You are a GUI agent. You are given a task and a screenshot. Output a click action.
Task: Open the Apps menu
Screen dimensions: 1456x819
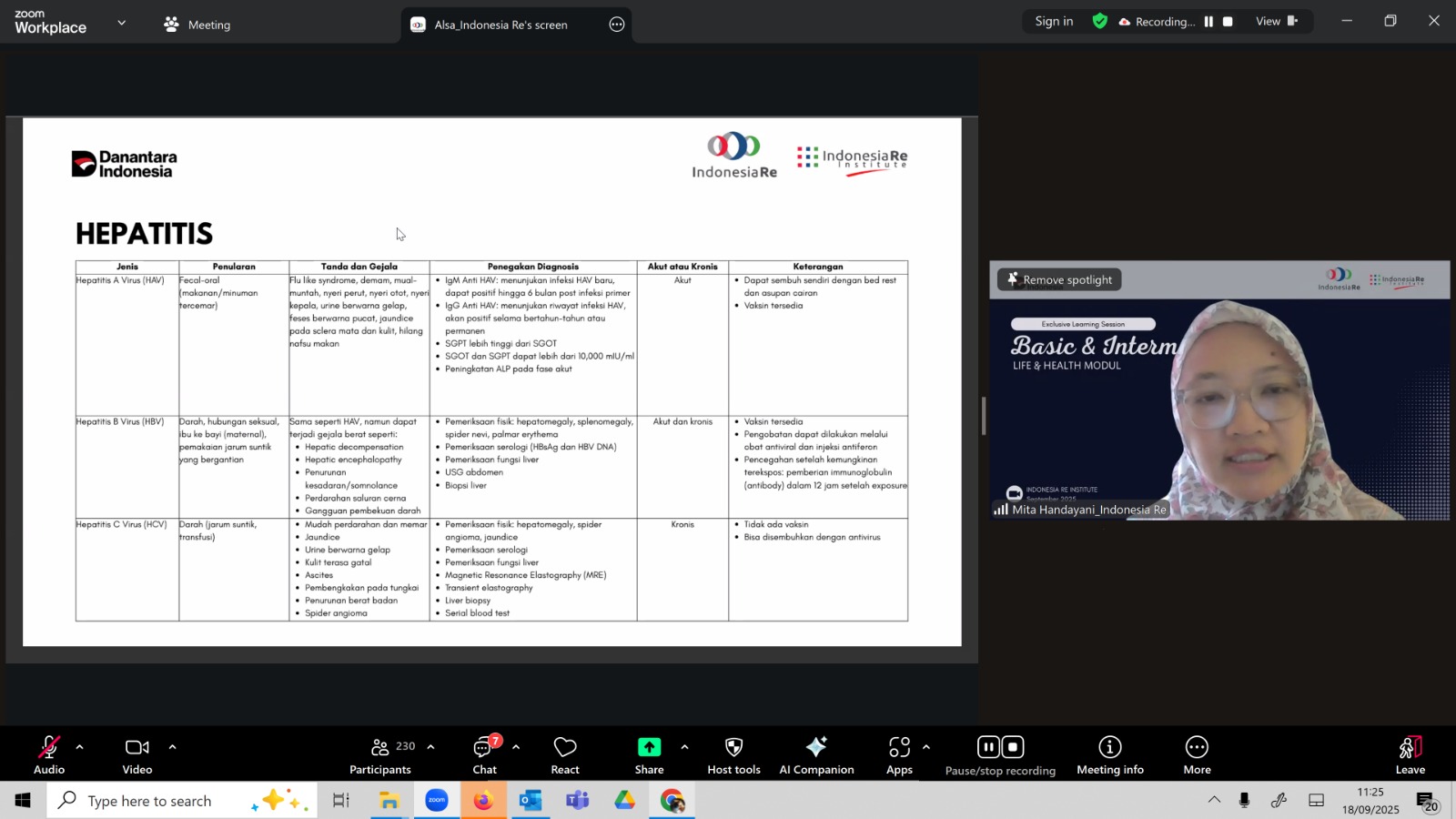click(x=899, y=755)
